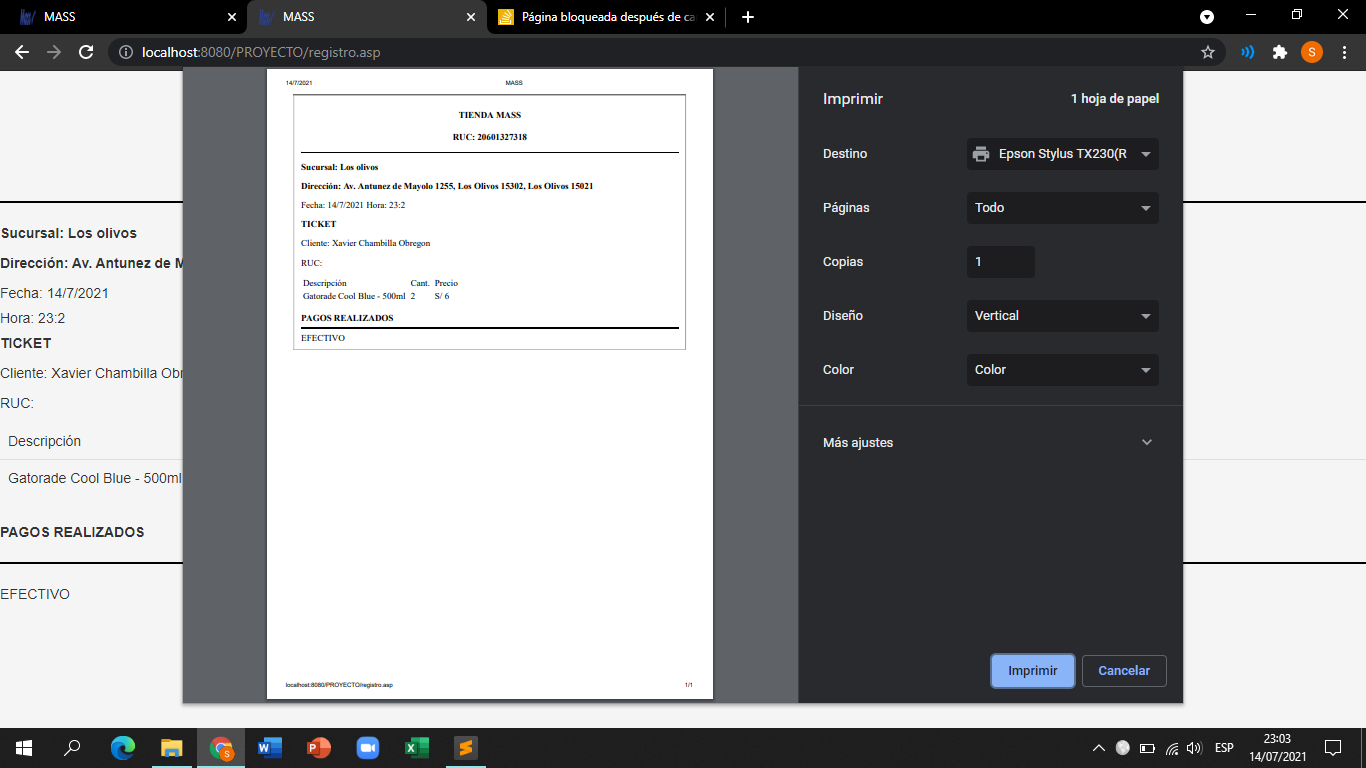Click the Imprimir button
The width and height of the screenshot is (1366, 768).
coord(1033,671)
